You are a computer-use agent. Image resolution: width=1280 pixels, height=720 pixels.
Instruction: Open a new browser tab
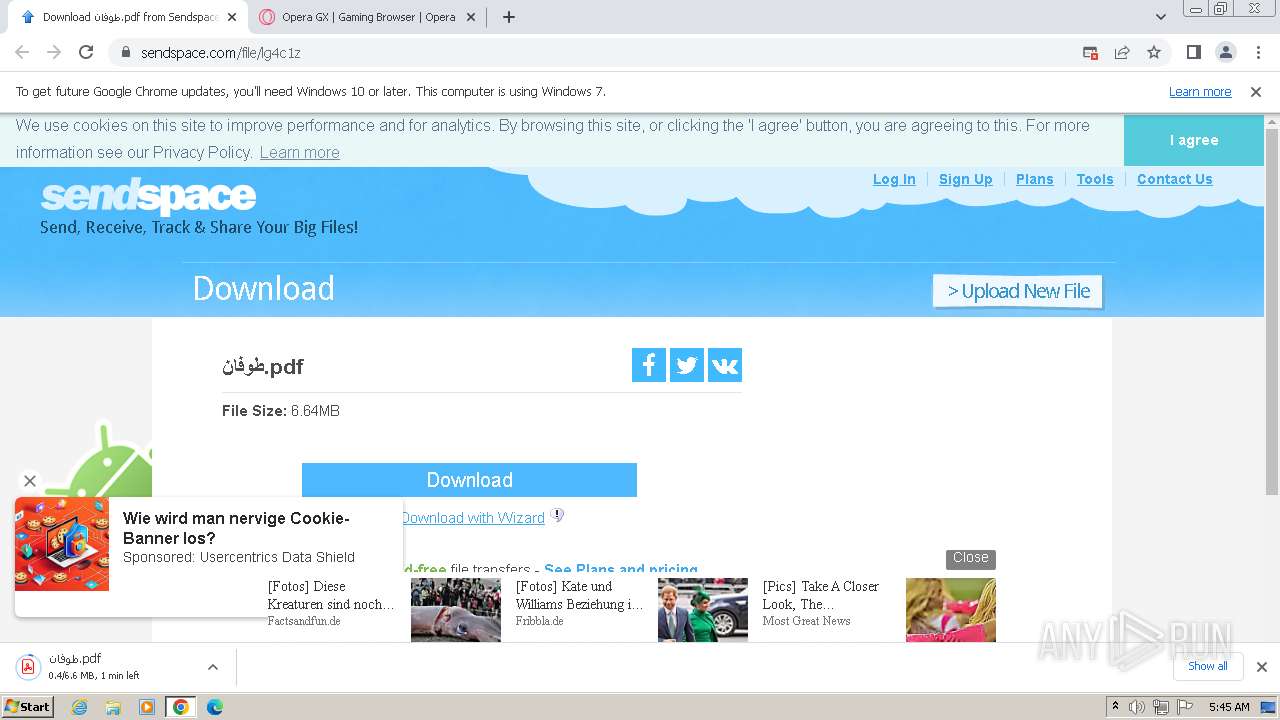[509, 17]
